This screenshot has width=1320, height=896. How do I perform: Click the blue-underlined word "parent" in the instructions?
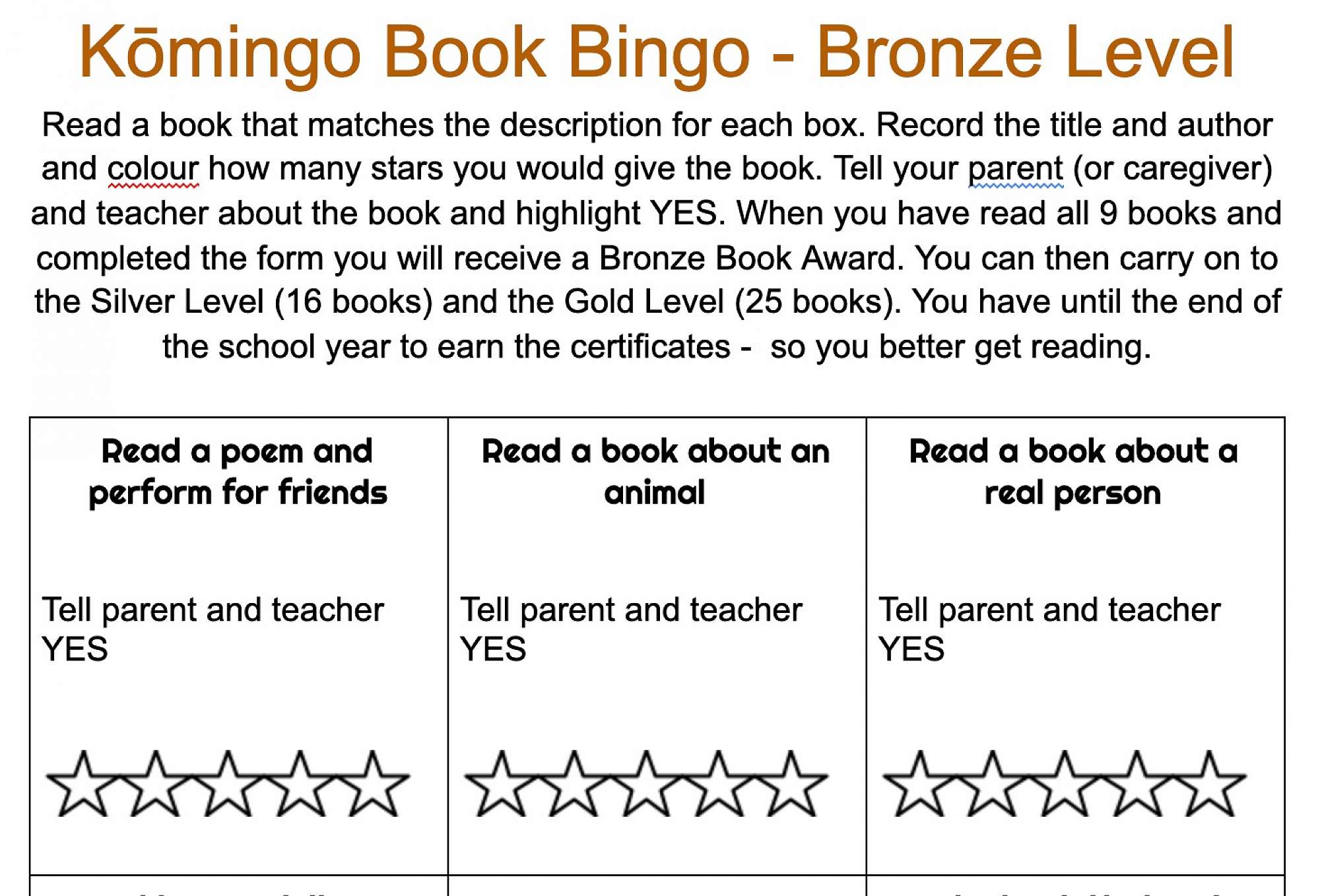(1015, 169)
